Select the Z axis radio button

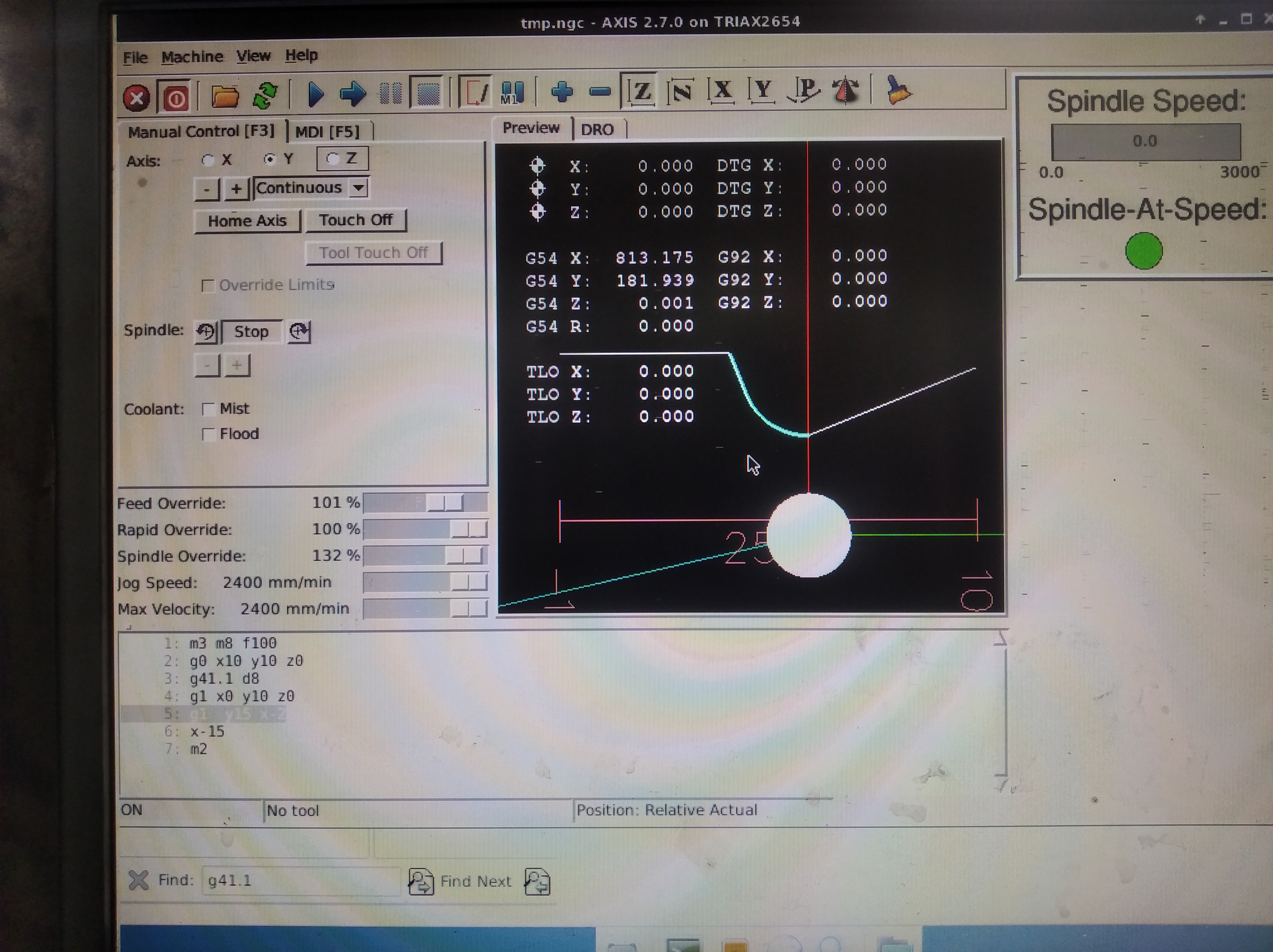click(333, 159)
